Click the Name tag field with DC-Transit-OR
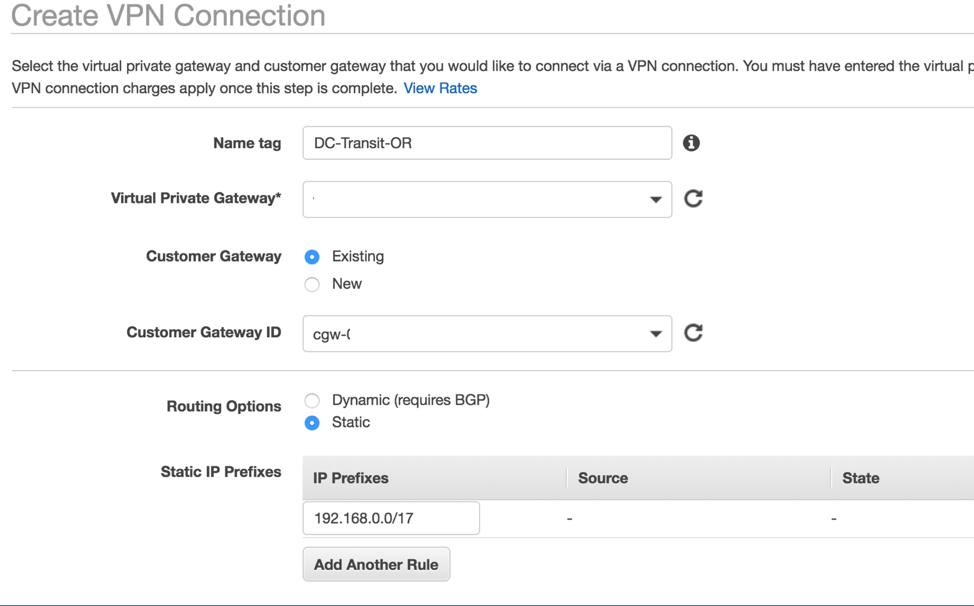The image size is (974, 606). 486,143
